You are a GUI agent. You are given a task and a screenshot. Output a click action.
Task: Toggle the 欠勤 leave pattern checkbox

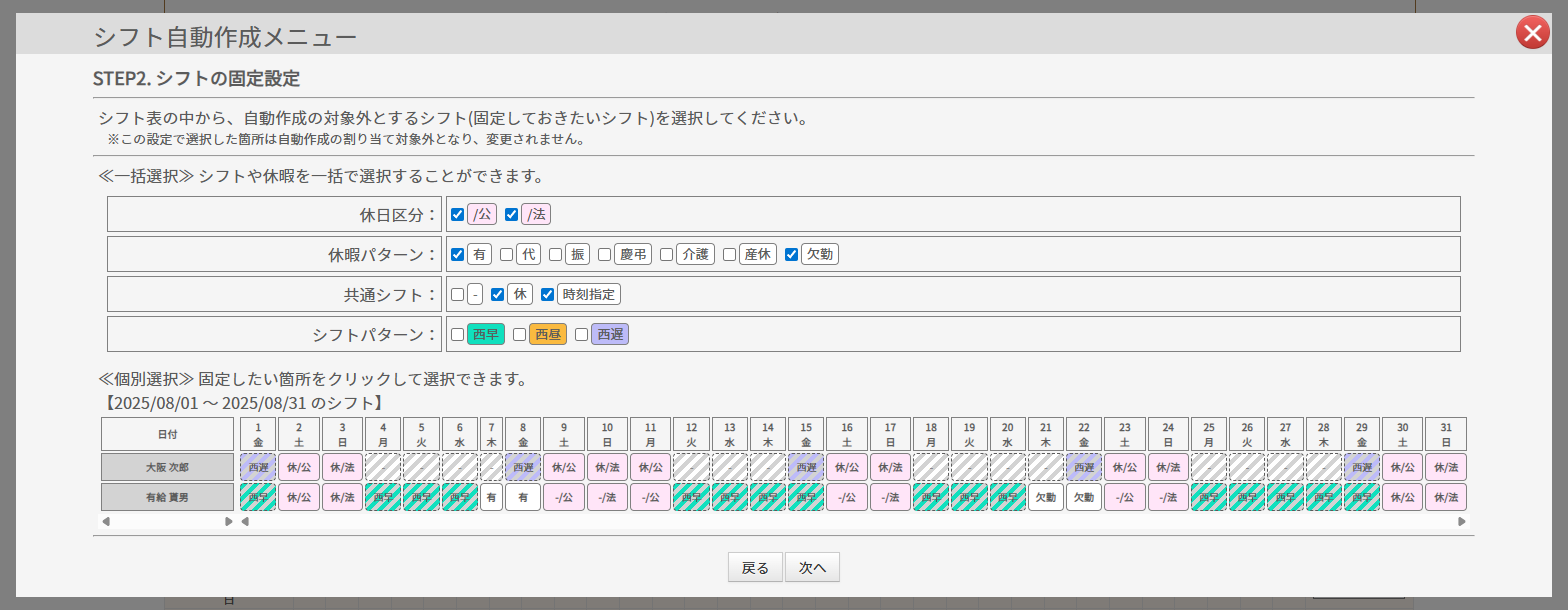tap(791, 254)
